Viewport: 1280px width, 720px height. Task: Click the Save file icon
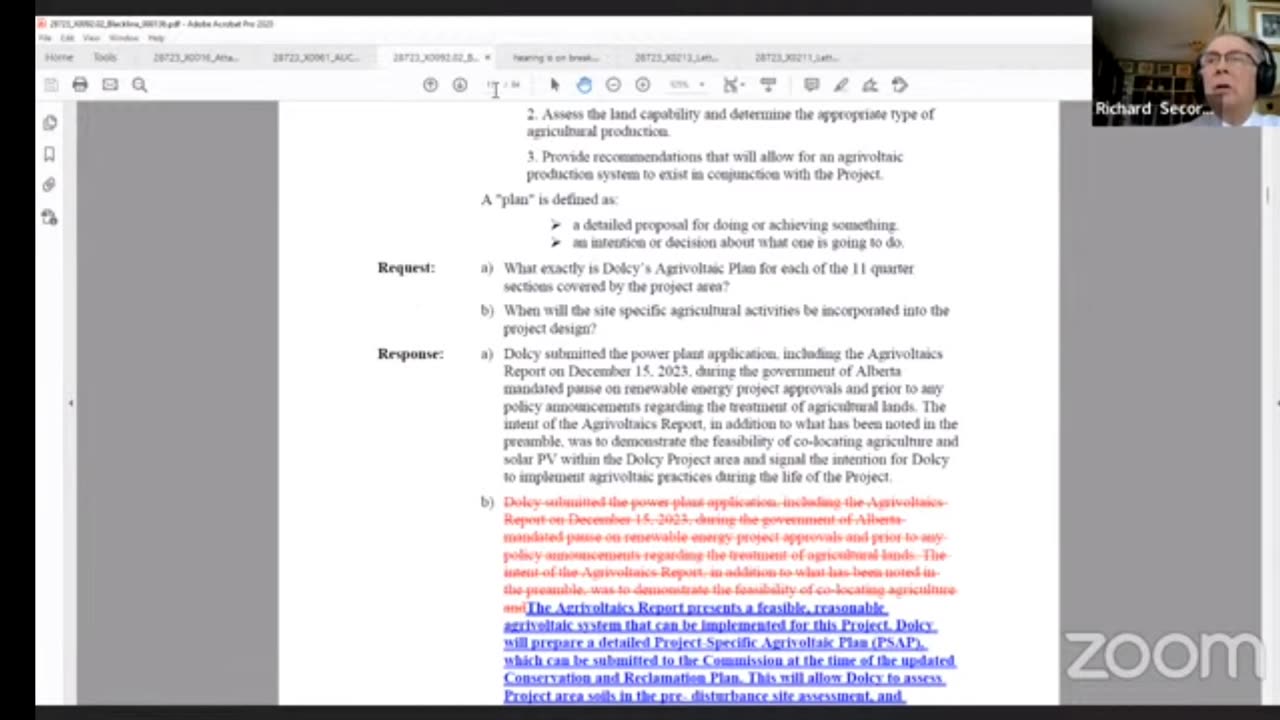tap(51, 85)
